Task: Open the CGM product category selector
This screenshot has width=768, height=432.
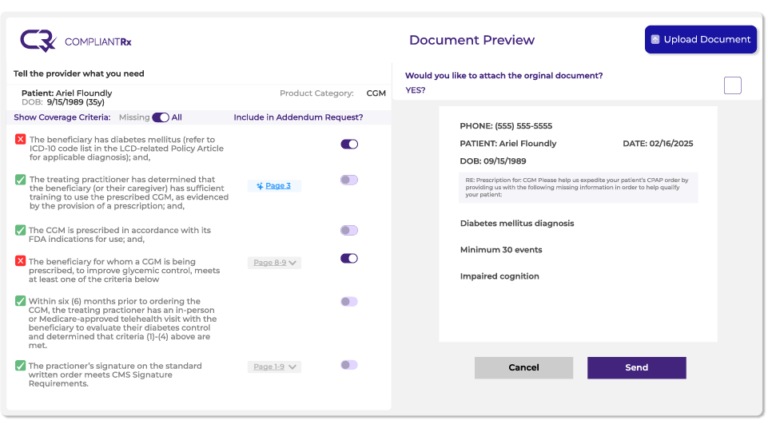Action: pos(376,93)
